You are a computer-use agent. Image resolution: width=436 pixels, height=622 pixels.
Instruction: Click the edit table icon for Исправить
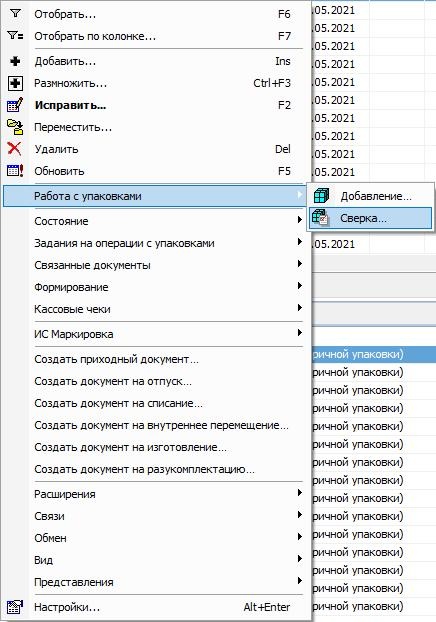pos(15,105)
